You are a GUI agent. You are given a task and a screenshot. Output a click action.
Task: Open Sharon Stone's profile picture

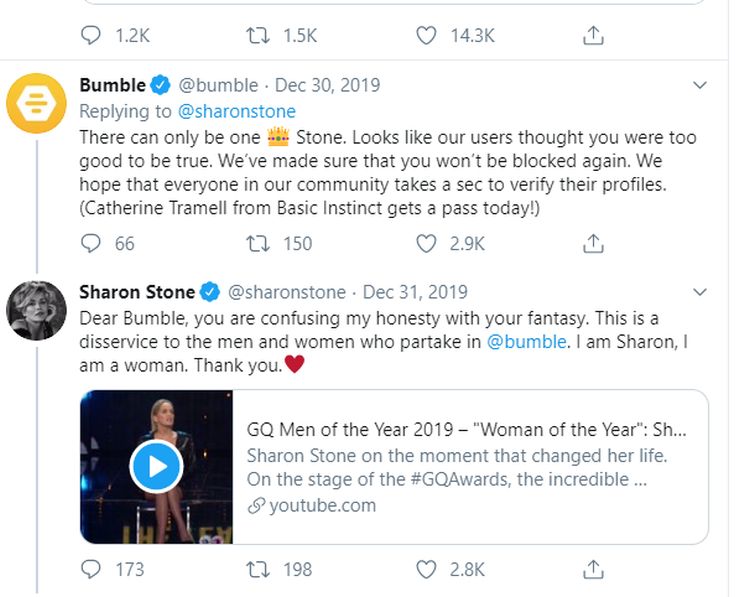coord(36,310)
